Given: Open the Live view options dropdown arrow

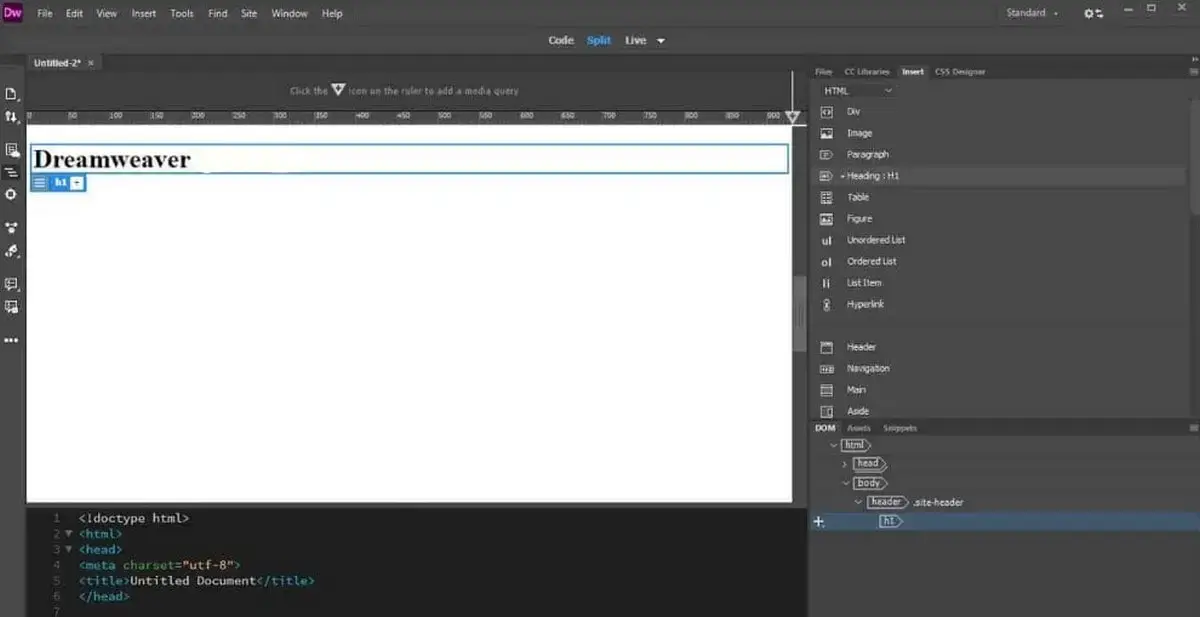Looking at the screenshot, I should [x=660, y=41].
